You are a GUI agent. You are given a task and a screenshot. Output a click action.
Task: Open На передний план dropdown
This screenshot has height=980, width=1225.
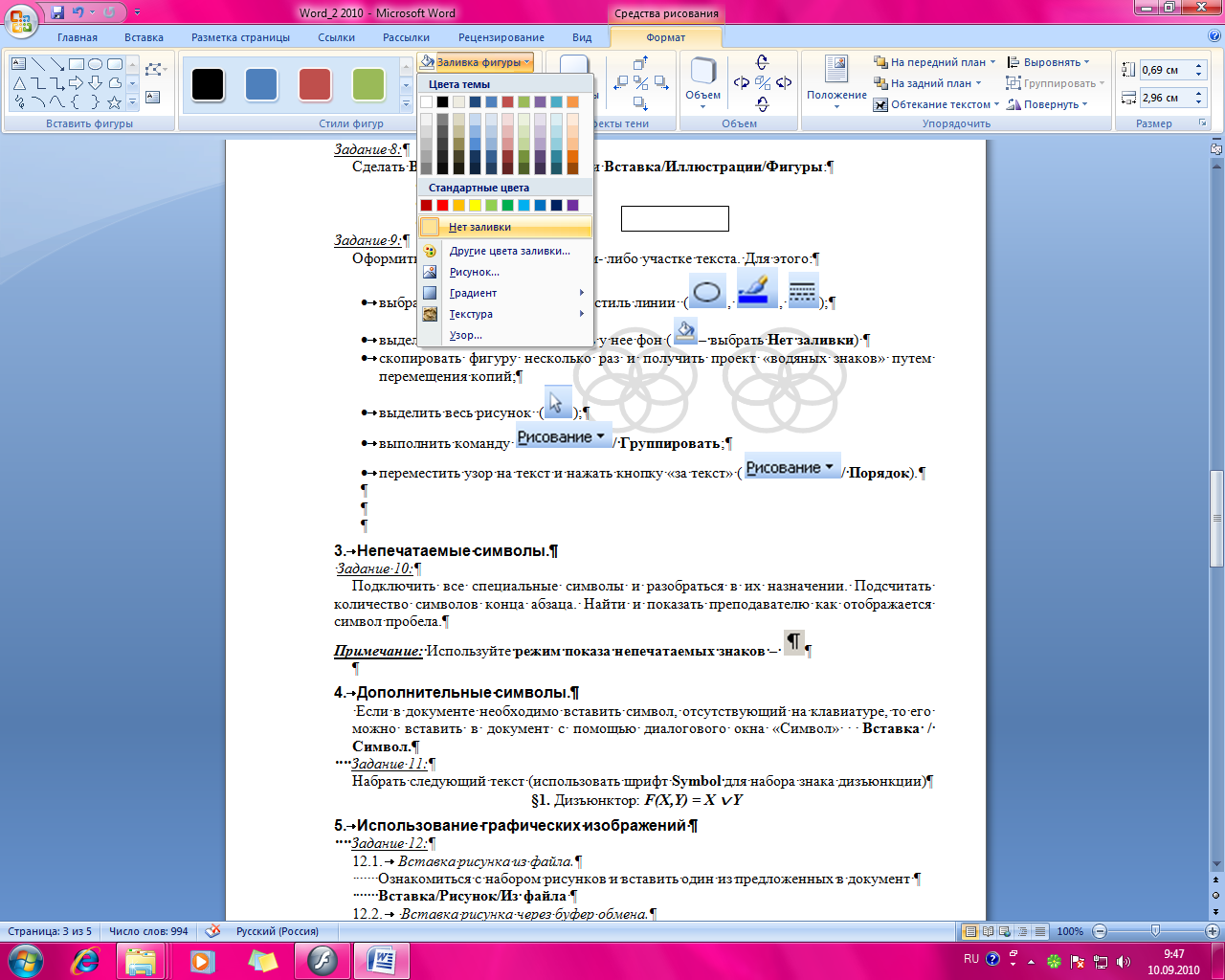click(x=935, y=62)
